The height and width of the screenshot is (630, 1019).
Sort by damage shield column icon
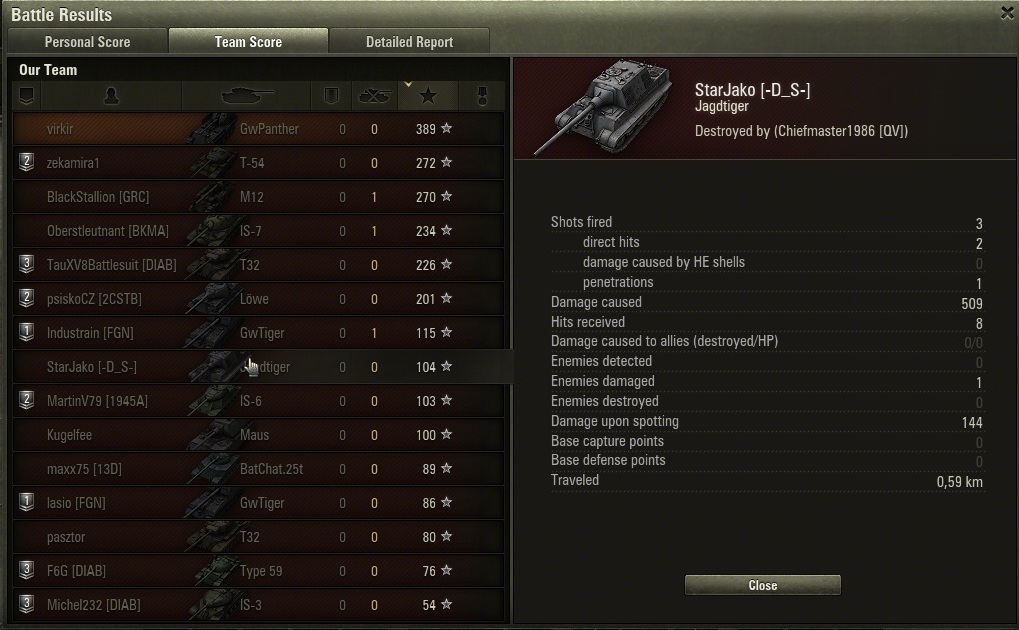(x=331, y=96)
